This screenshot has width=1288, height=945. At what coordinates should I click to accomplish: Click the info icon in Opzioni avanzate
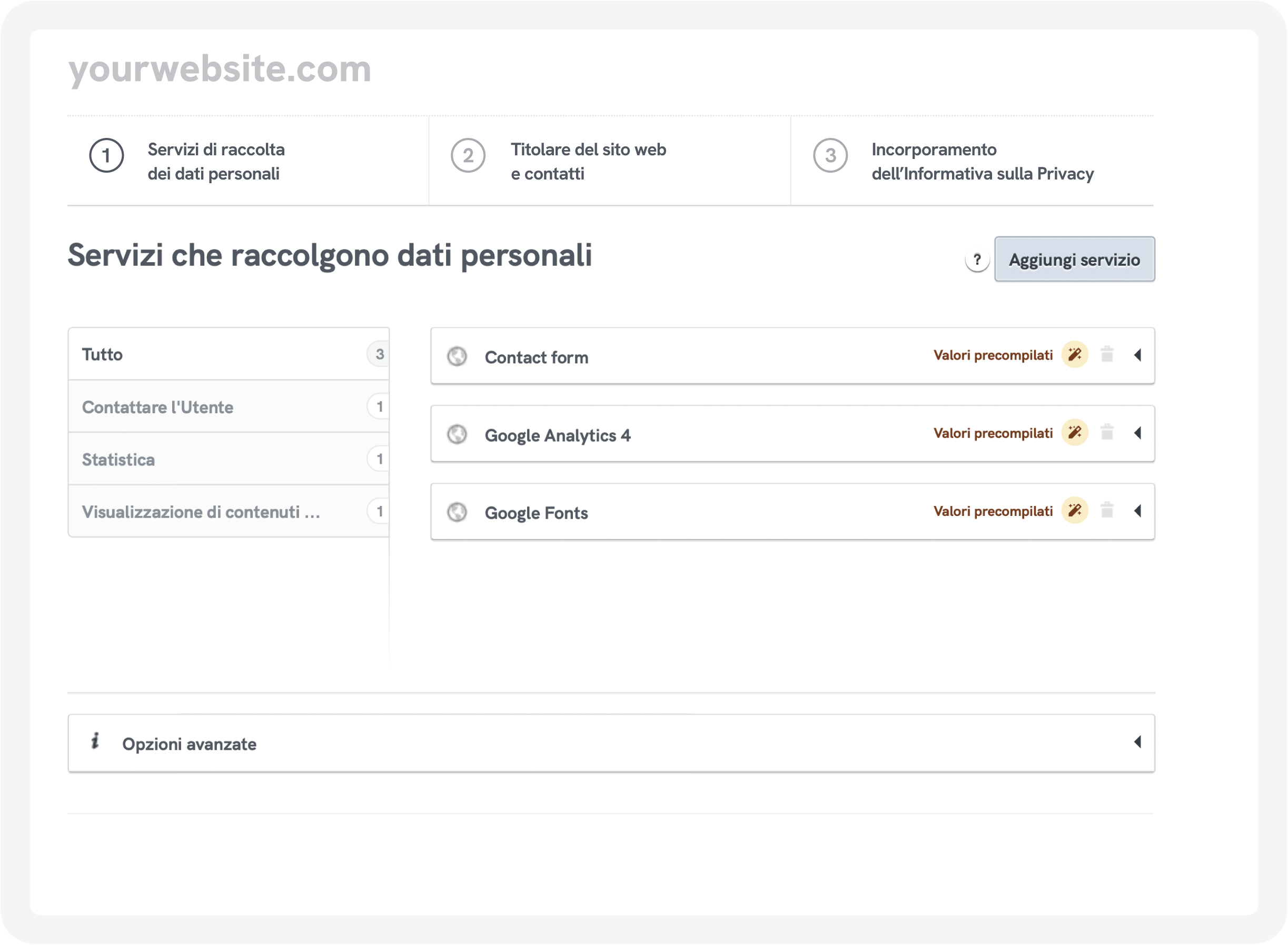tap(95, 741)
